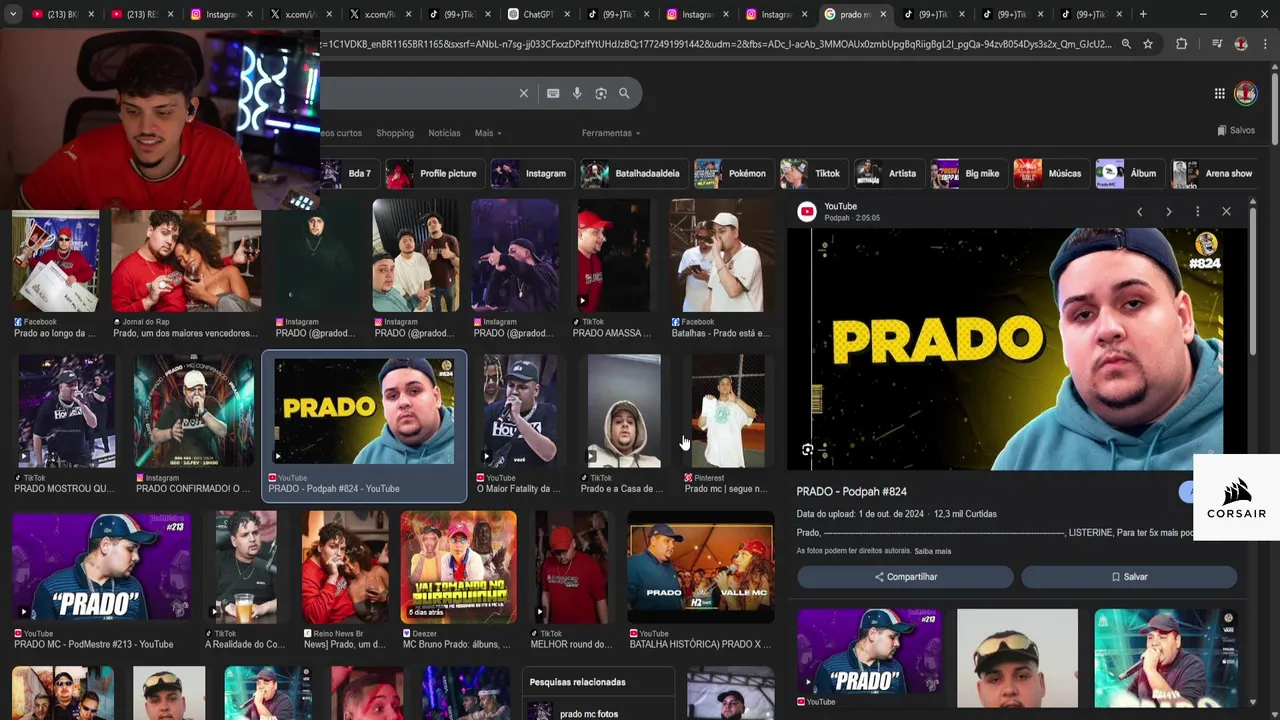Select the Tiktok suggestion chip
The height and width of the screenshot is (720, 1280).
coord(813,173)
